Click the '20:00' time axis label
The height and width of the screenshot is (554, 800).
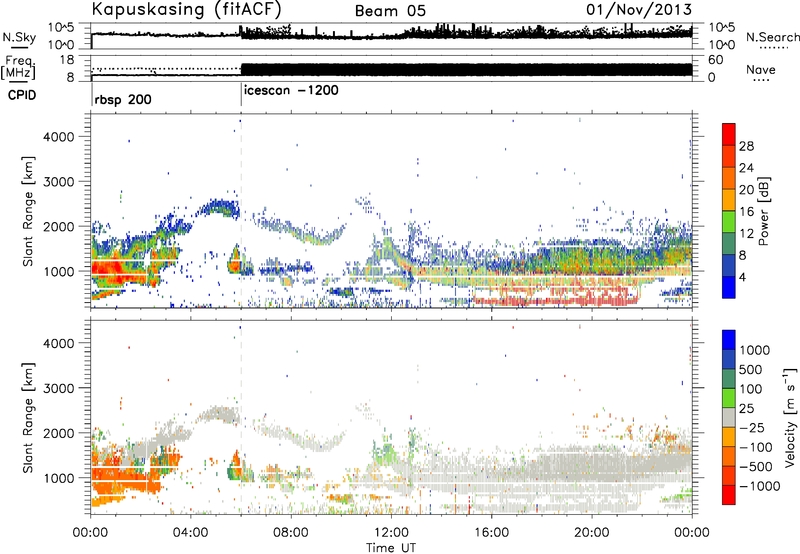(591, 533)
